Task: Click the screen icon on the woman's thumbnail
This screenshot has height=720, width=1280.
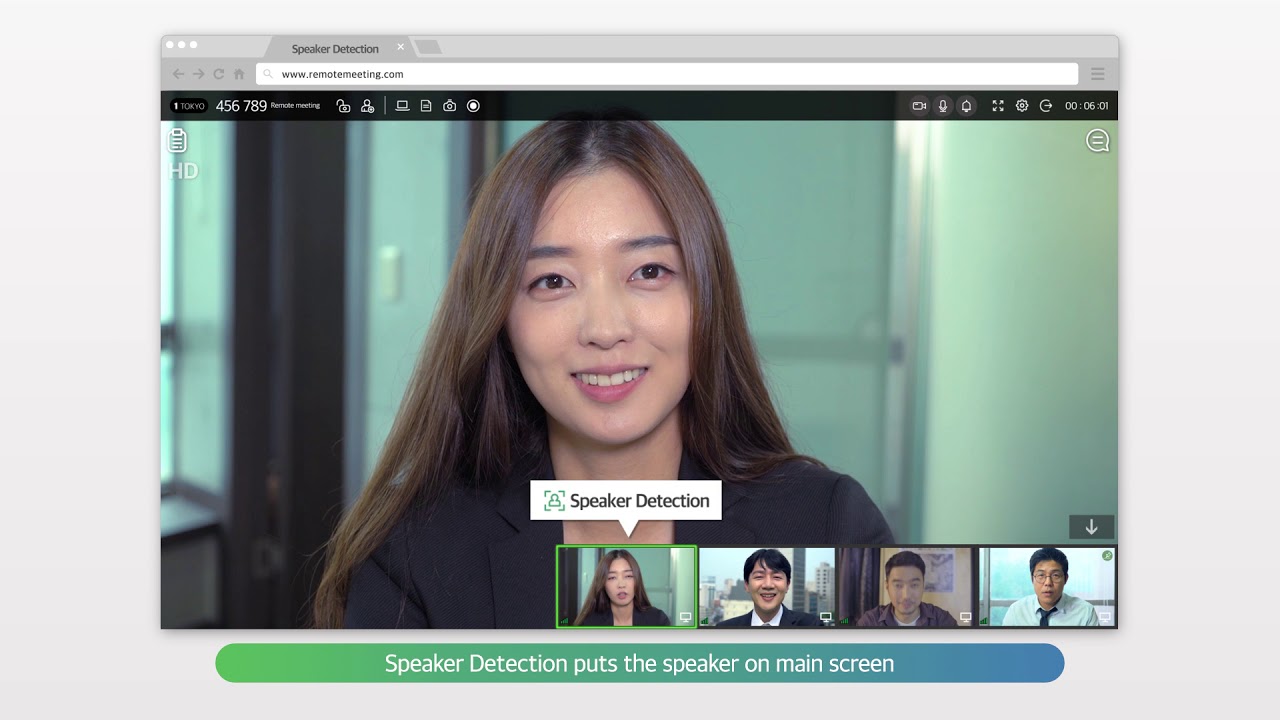Action: click(x=685, y=617)
